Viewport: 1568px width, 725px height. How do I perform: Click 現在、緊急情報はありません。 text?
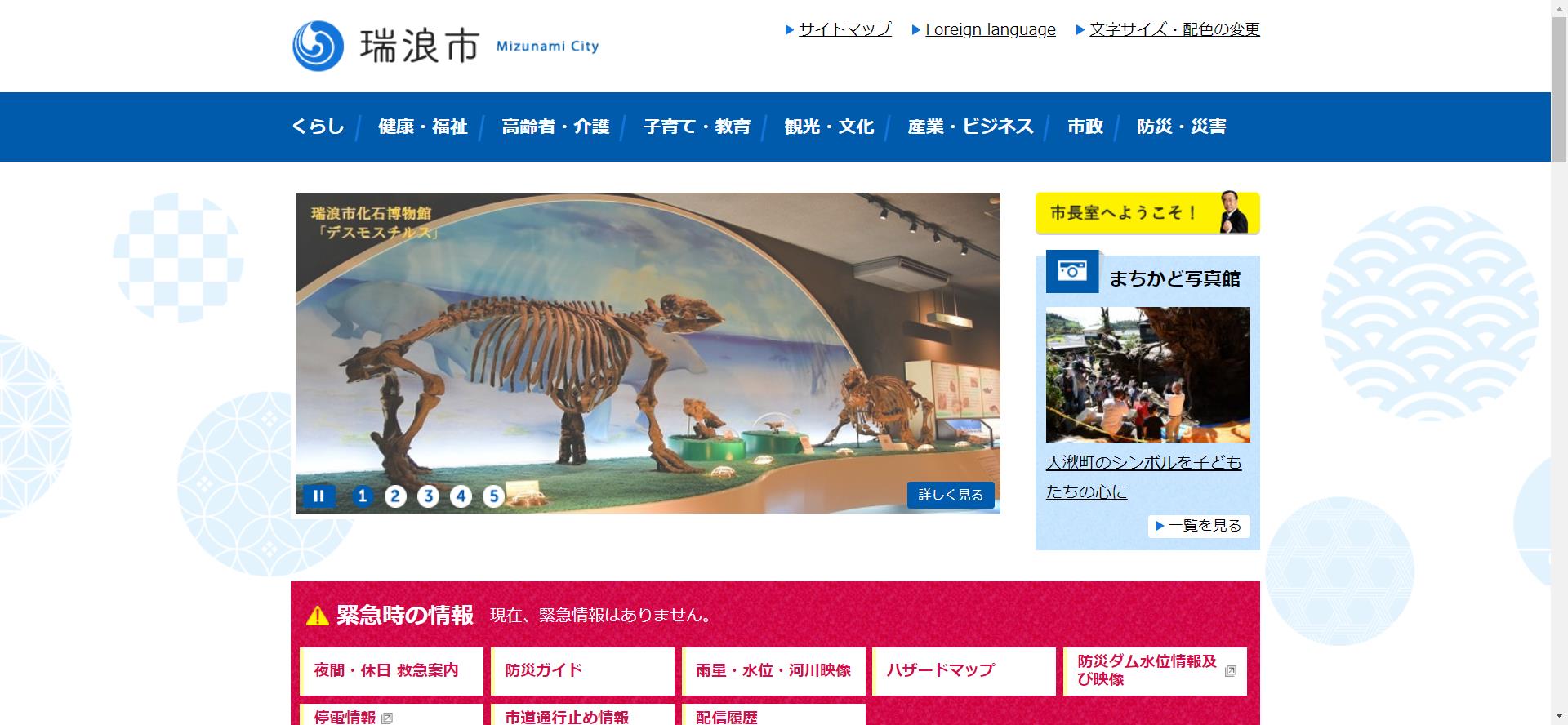pos(604,616)
